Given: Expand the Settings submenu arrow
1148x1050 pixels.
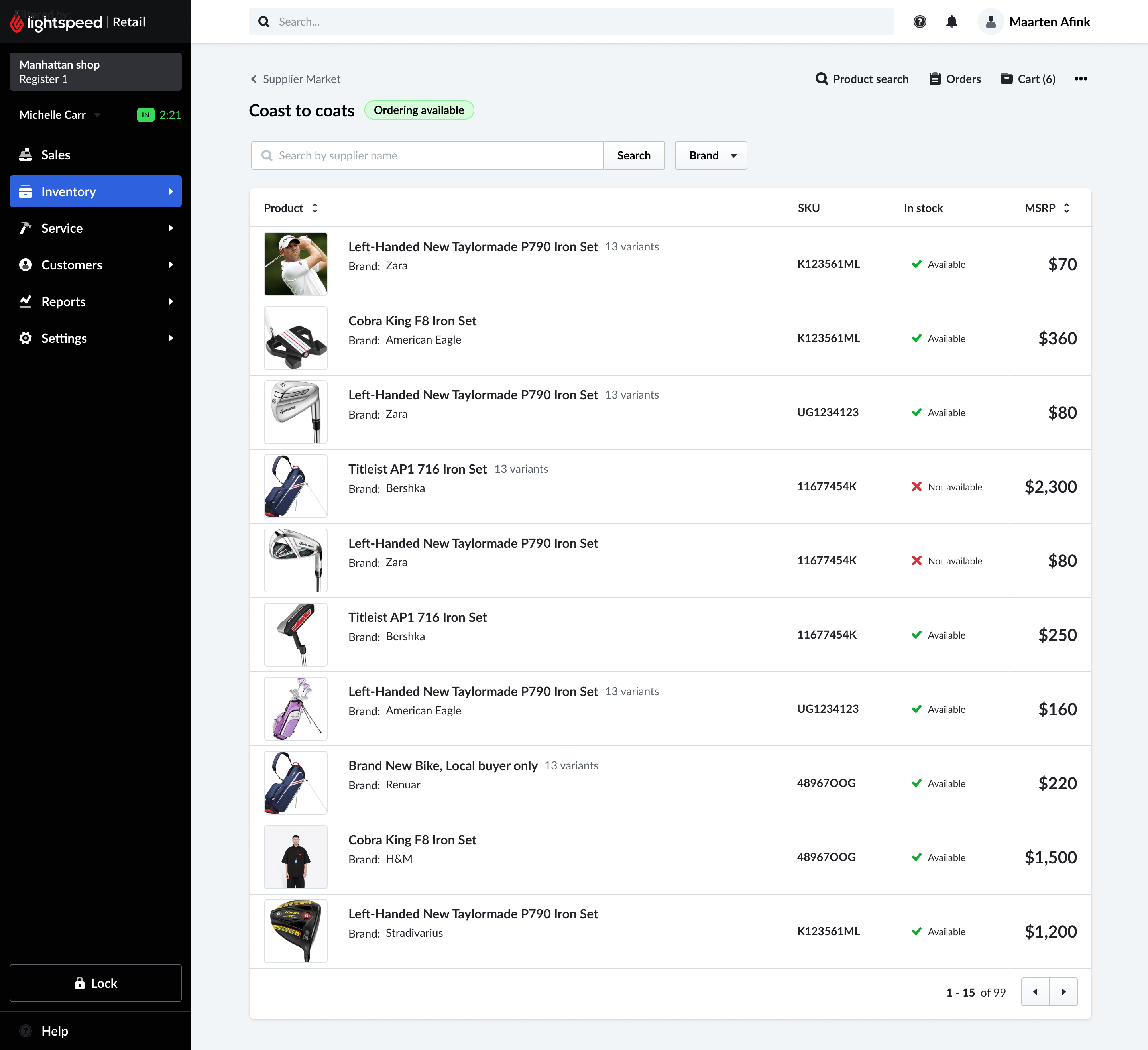Looking at the screenshot, I should click(170, 338).
